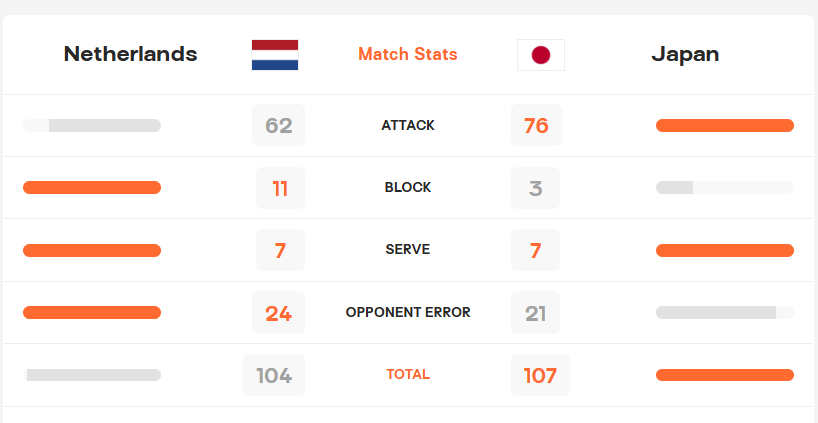Click Japan's orange attack bar
The width and height of the screenshot is (818, 423).
725,125
